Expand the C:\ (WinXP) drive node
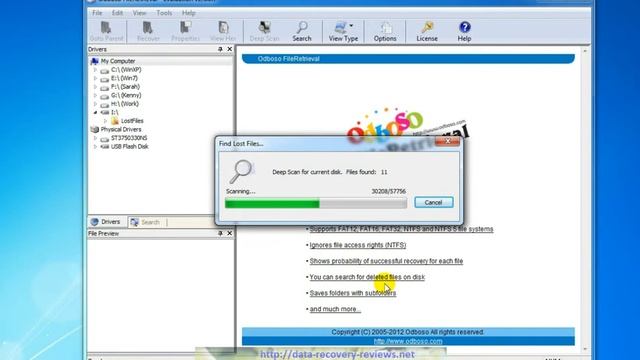 click(96, 70)
